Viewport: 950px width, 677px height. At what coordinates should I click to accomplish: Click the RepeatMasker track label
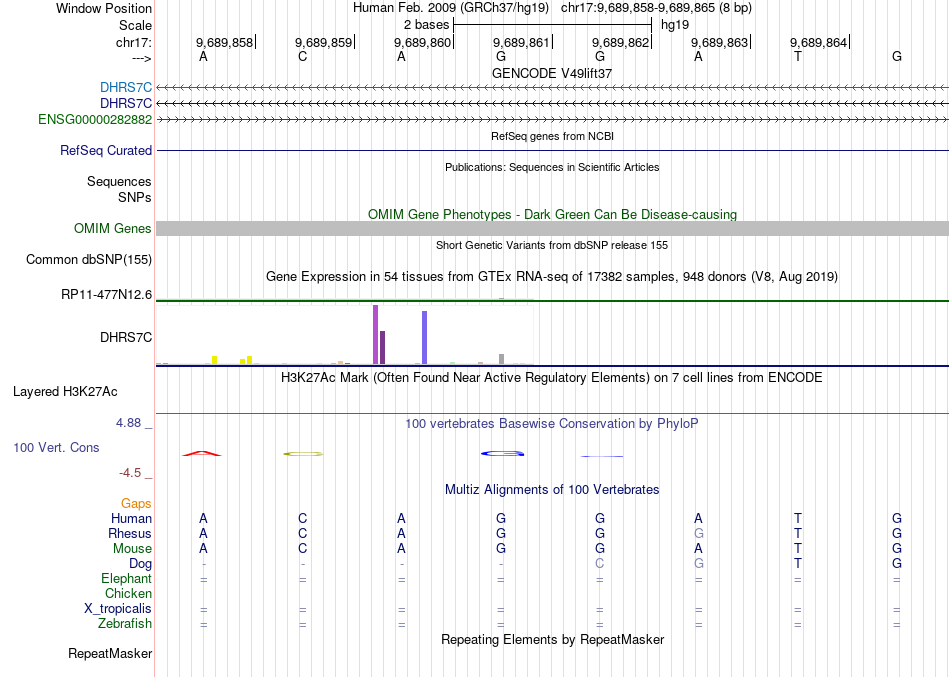110,653
